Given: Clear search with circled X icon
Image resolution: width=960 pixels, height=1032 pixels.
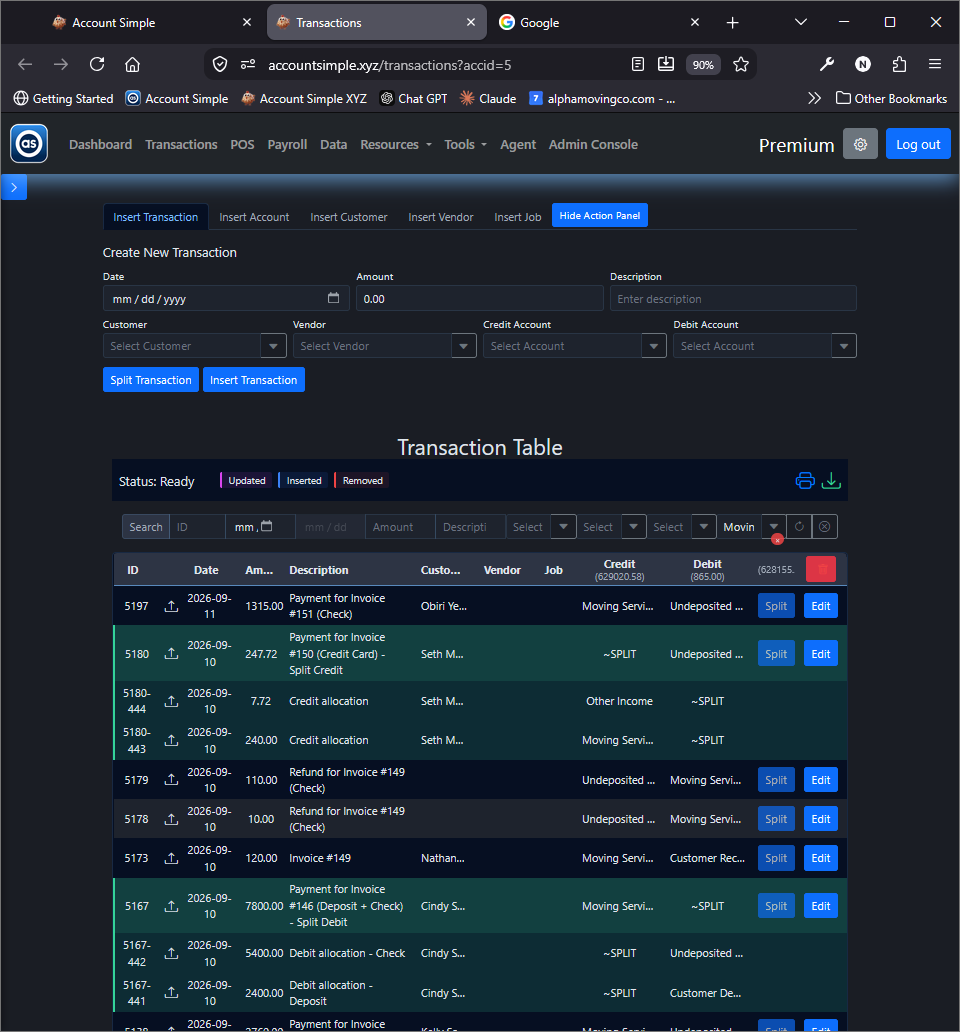Looking at the screenshot, I should [824, 527].
